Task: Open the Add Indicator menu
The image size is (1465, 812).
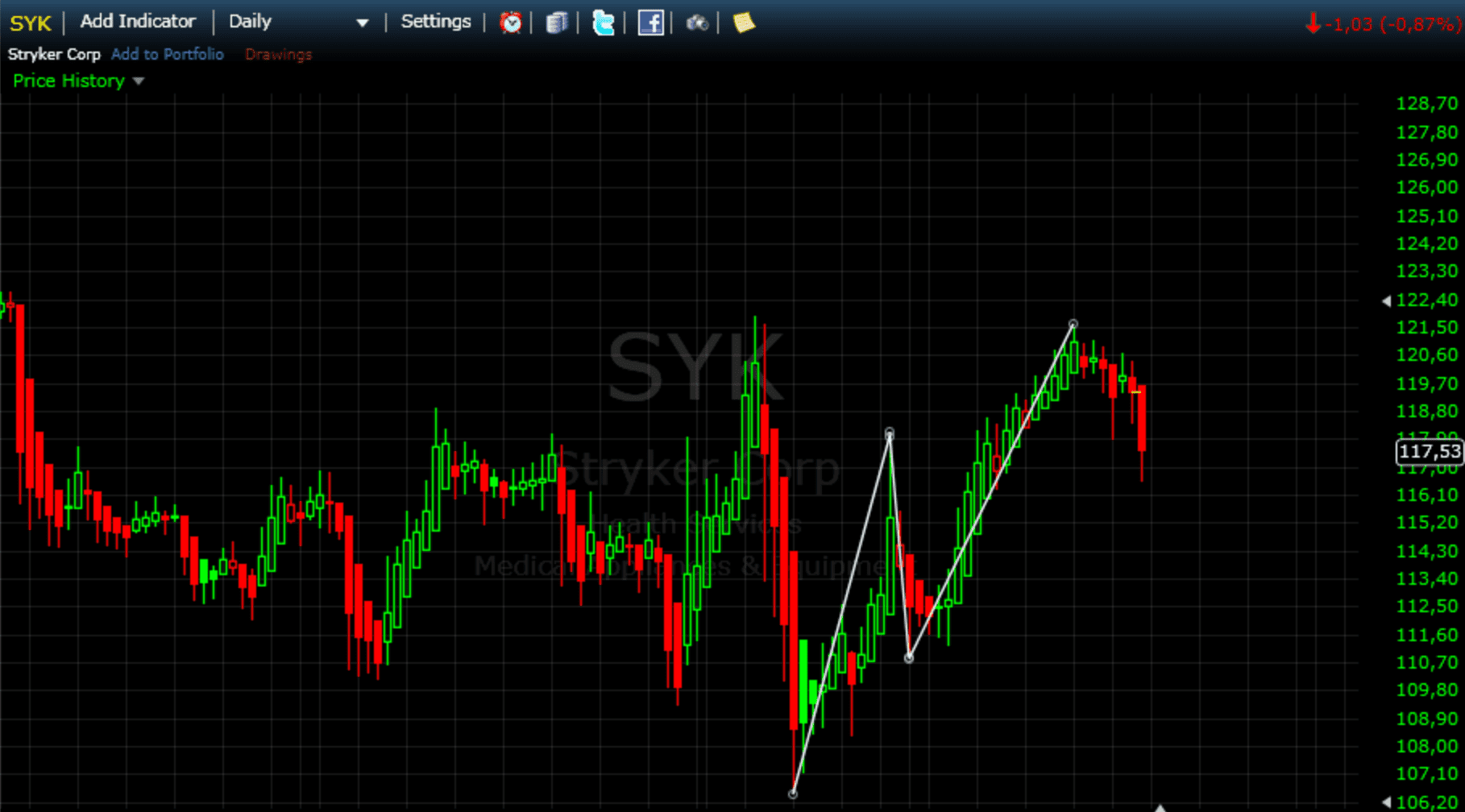Action: pyautogui.click(x=138, y=22)
